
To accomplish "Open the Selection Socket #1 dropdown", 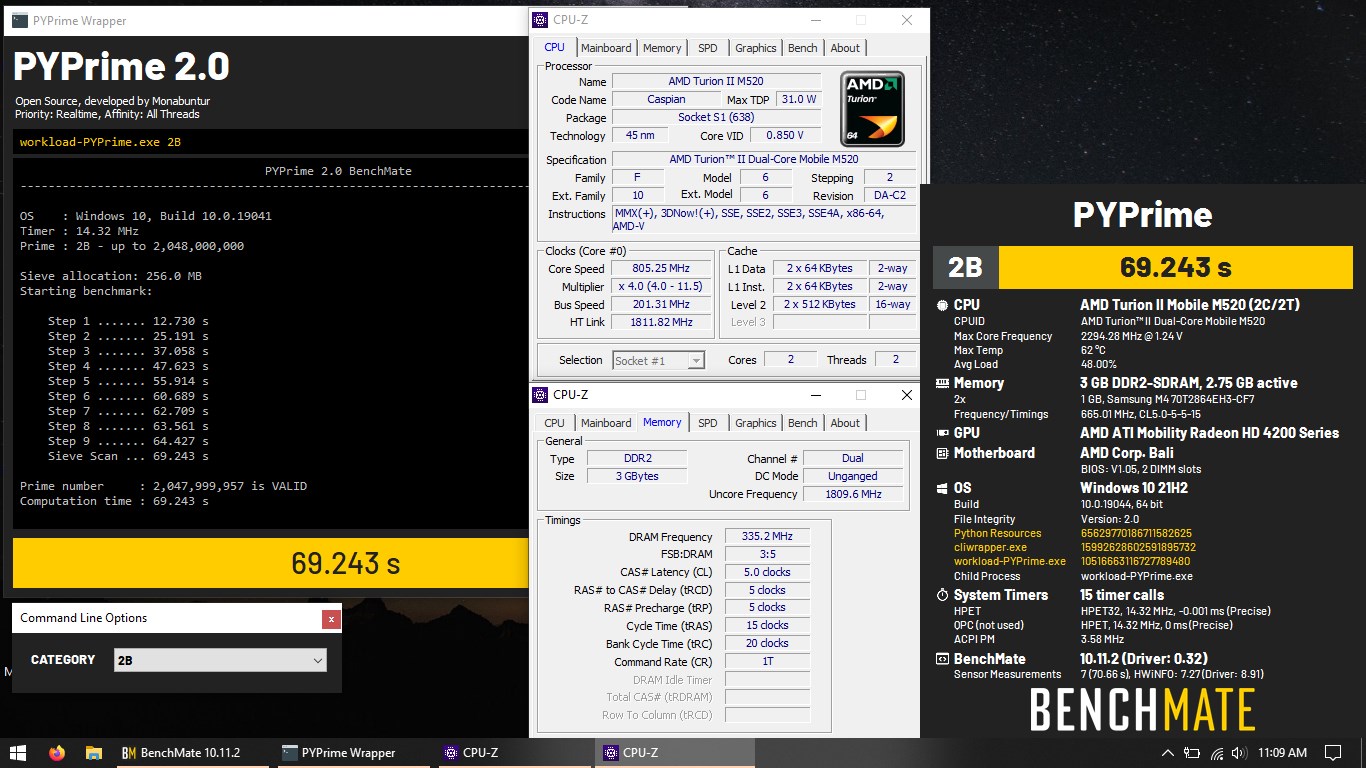I will [x=658, y=360].
